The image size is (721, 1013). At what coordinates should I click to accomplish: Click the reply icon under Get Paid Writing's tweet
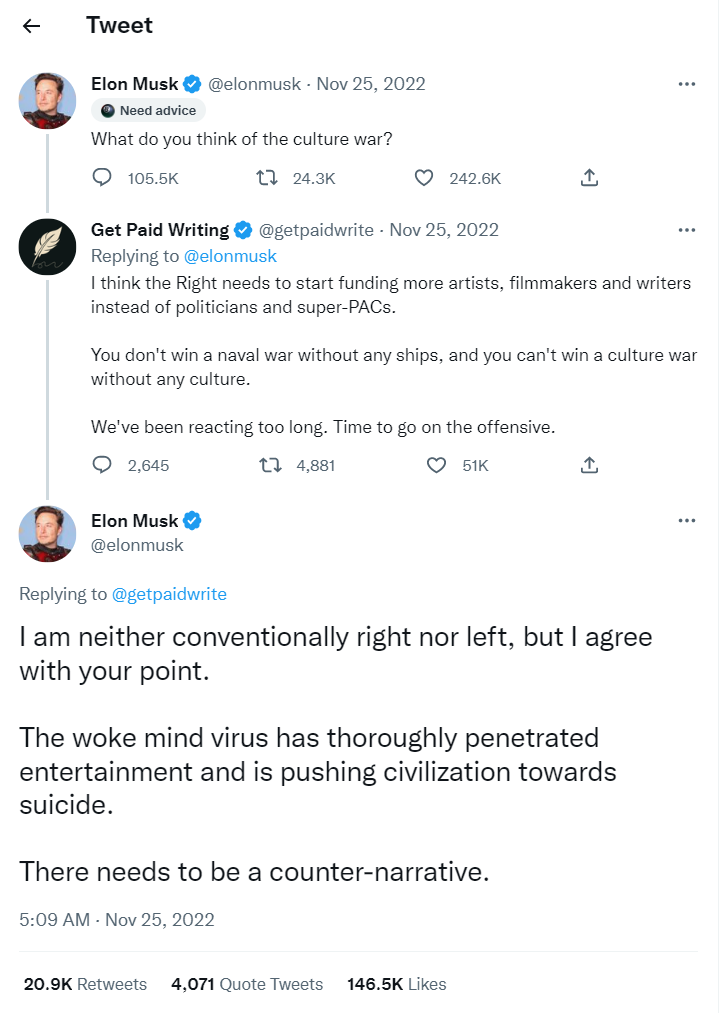[100, 465]
